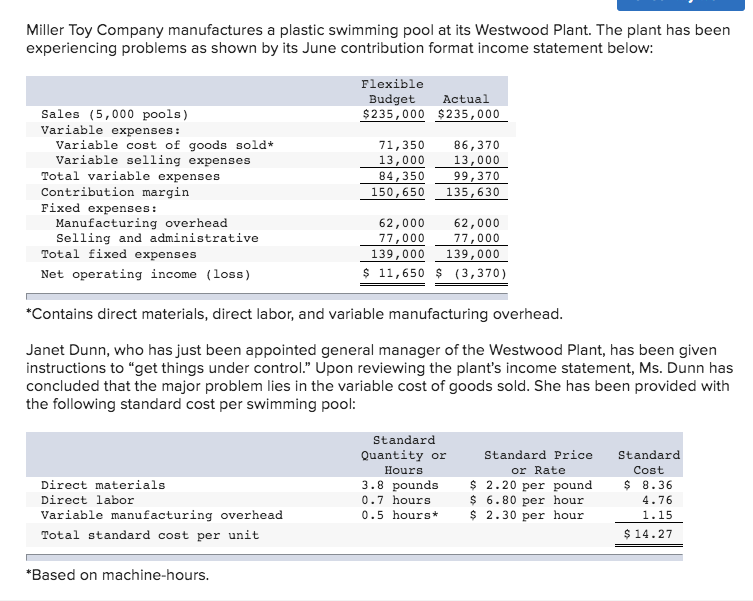This screenshot has height=601, width=753.
Task: Click the horizontal scrollbar under standard cost table
Action: pos(354,557)
